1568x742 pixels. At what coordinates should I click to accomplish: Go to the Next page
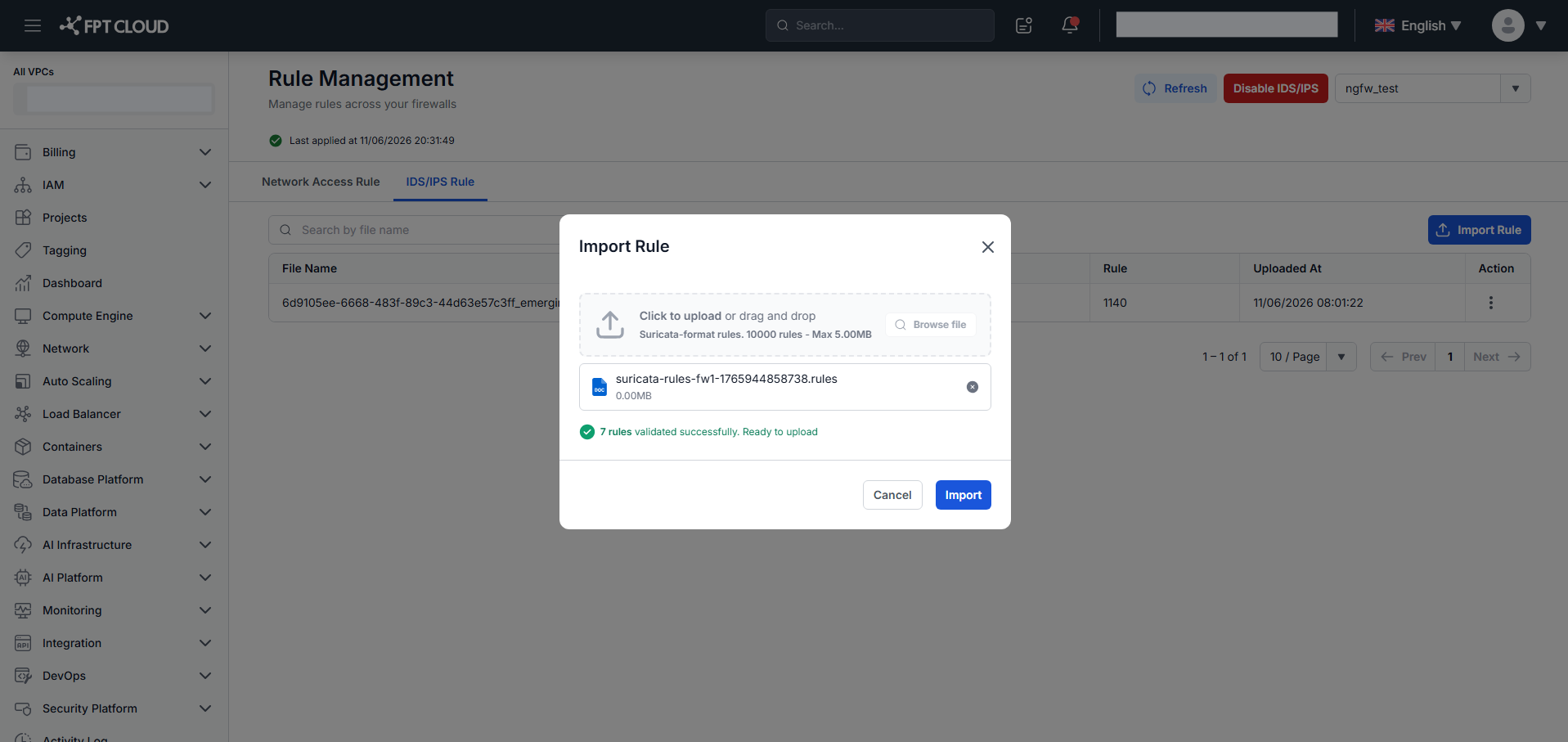[1497, 357]
